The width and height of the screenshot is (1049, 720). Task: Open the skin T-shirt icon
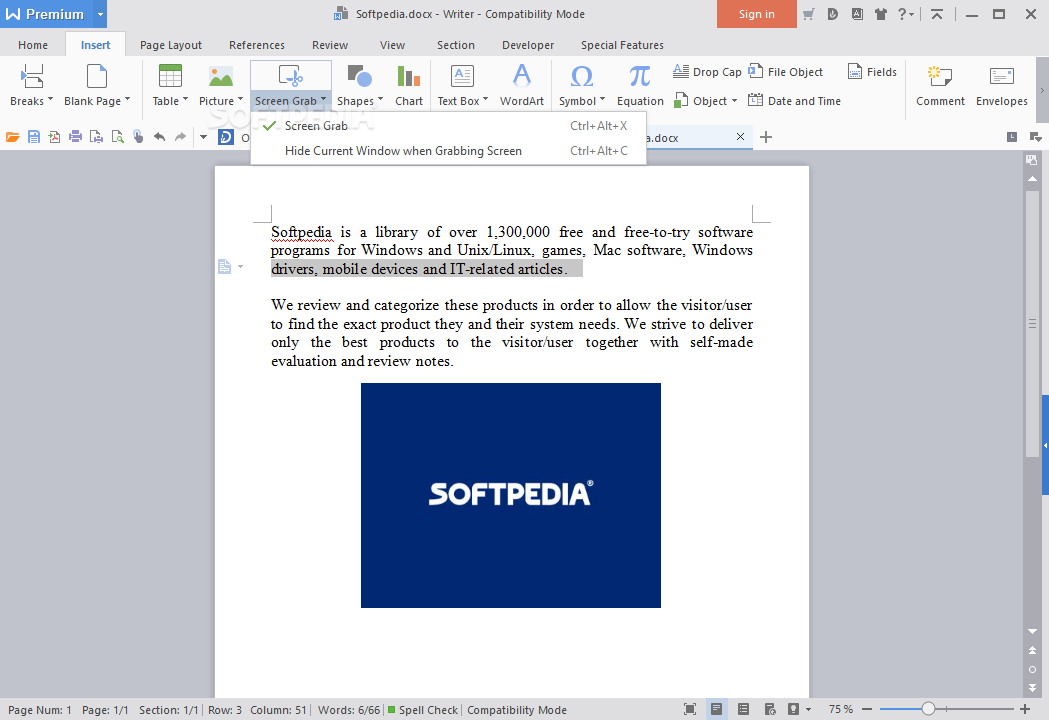[880, 14]
